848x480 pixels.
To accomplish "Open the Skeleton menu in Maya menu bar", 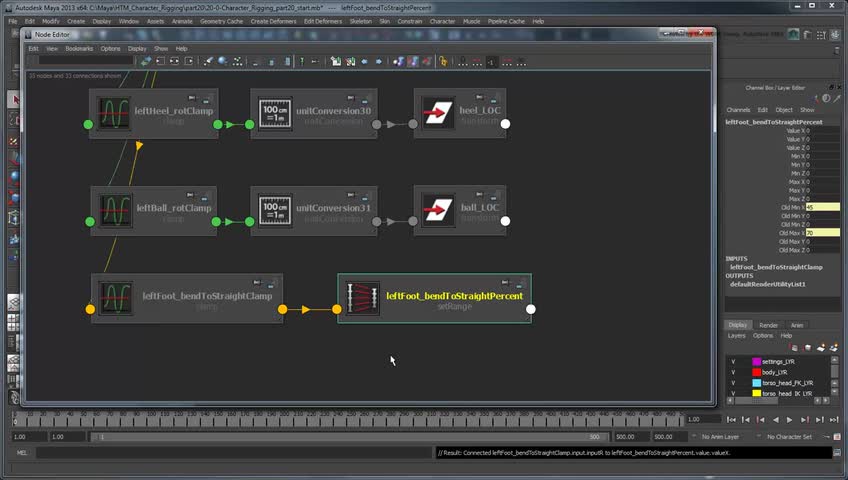I will 360,21.
